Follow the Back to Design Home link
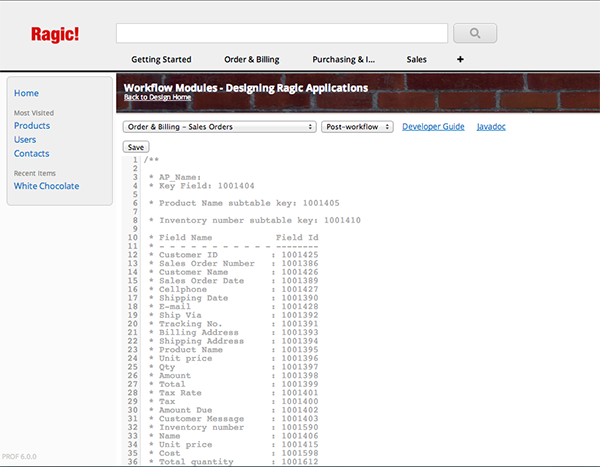 point(157,97)
